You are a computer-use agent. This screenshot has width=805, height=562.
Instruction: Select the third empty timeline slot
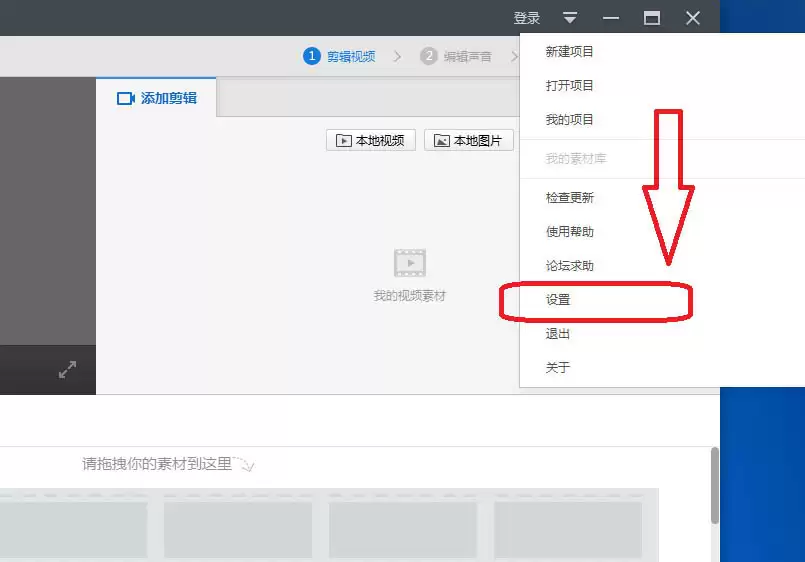click(x=403, y=529)
